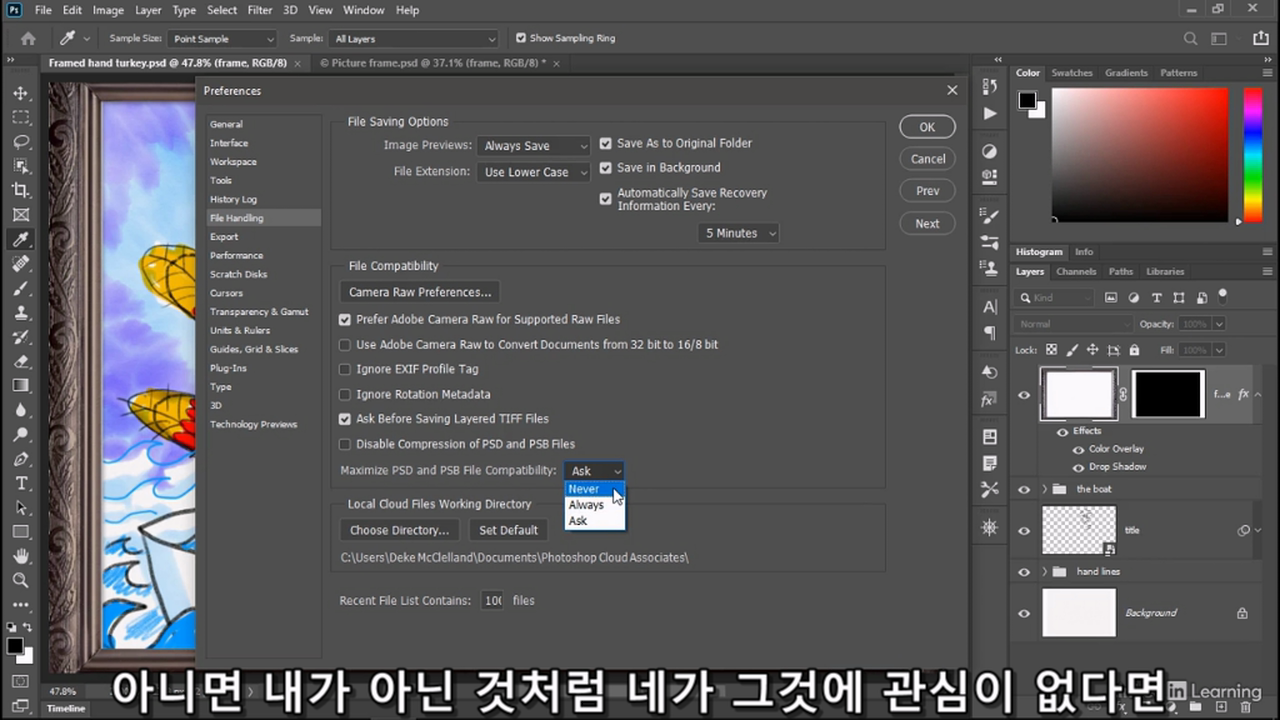Viewport: 1280px width, 720px height.
Task: Enable Disable Compression of PSD and PSB Files
Action: 345,444
